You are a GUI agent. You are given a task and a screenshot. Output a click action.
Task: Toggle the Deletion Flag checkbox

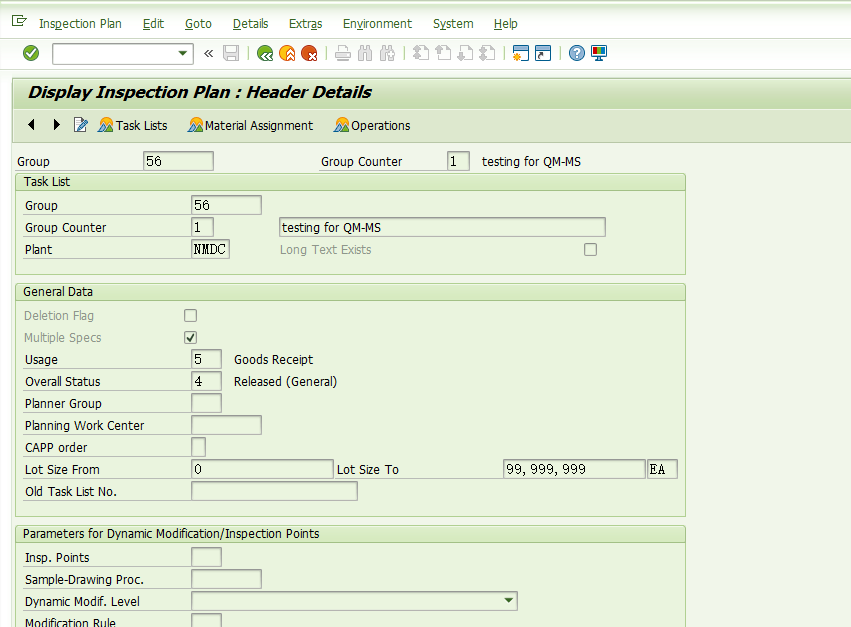click(x=190, y=315)
